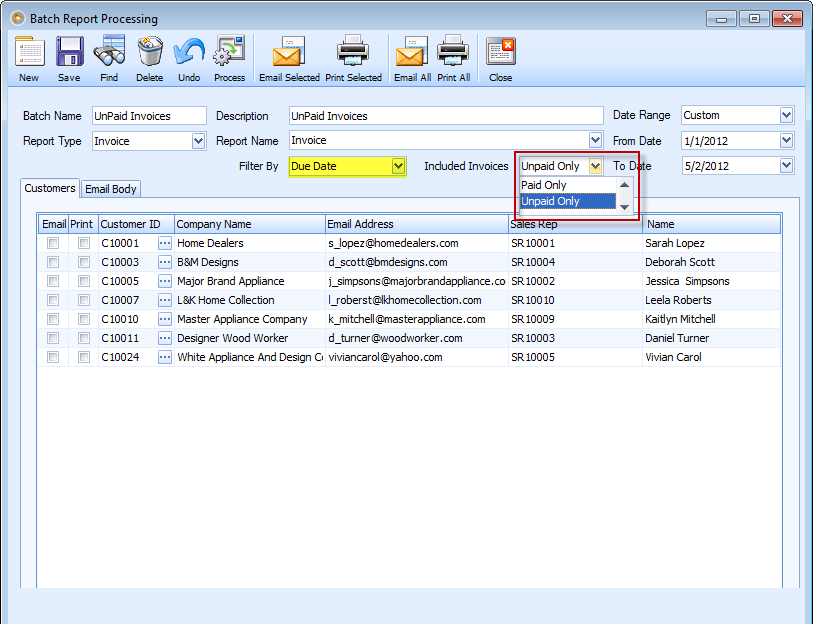The image size is (813, 624).
Task: Select Designer Wood Worker company cell
Action: tap(250, 338)
